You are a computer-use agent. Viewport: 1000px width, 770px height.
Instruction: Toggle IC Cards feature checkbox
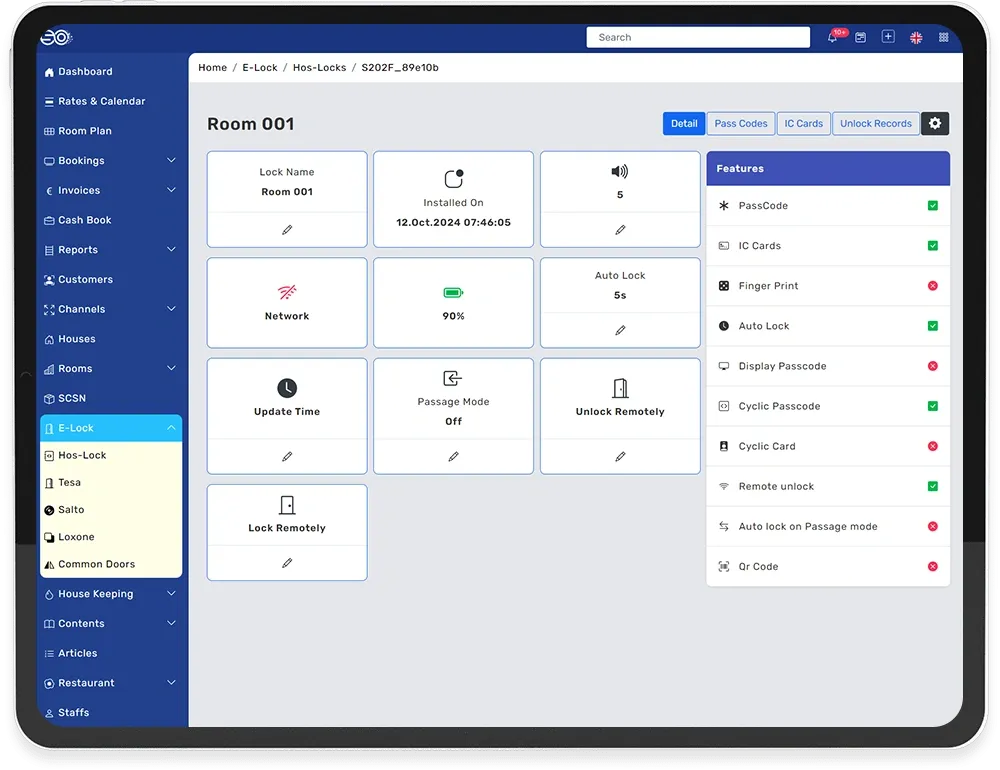(932, 246)
